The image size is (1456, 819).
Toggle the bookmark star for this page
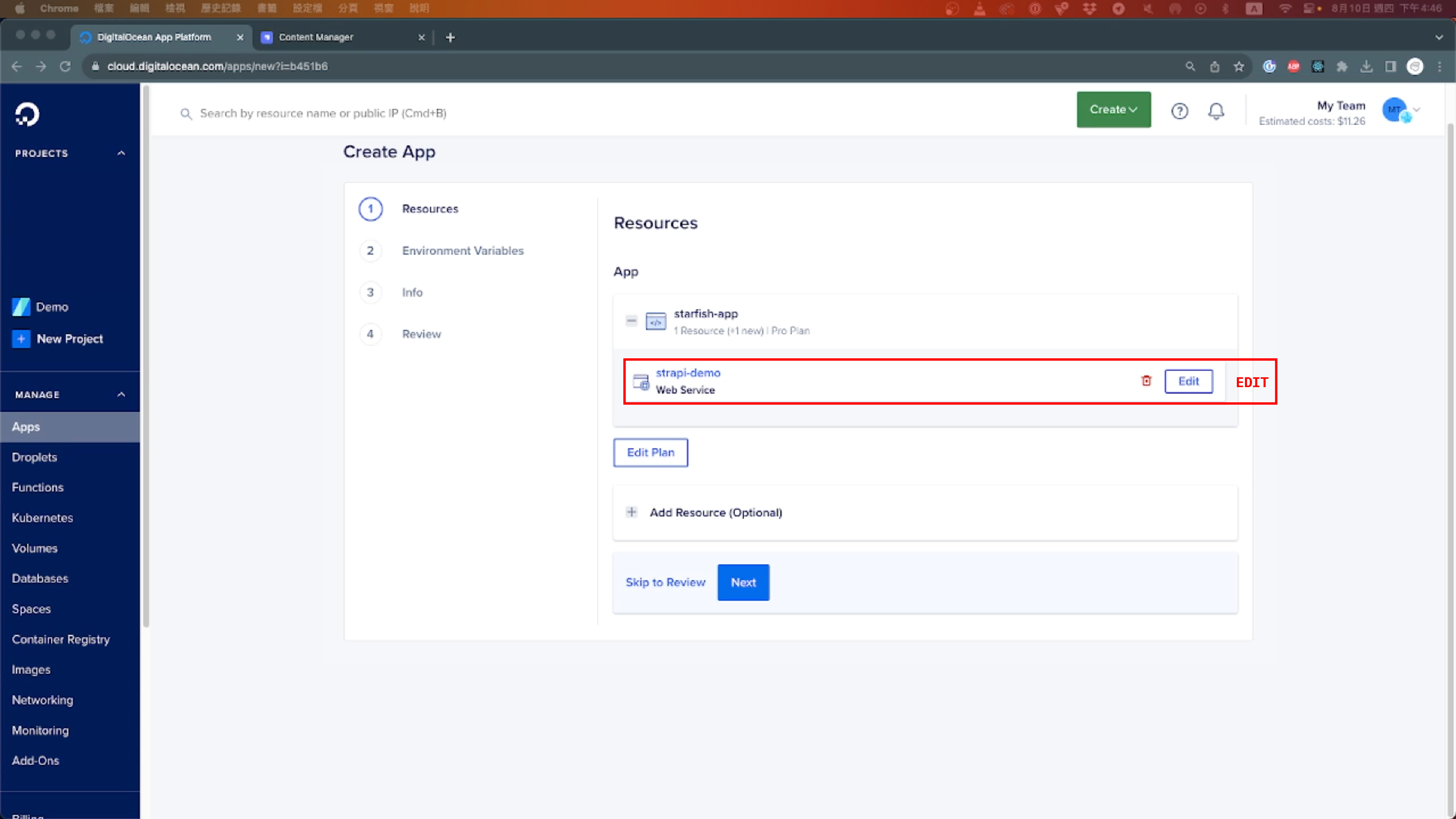point(1239,66)
